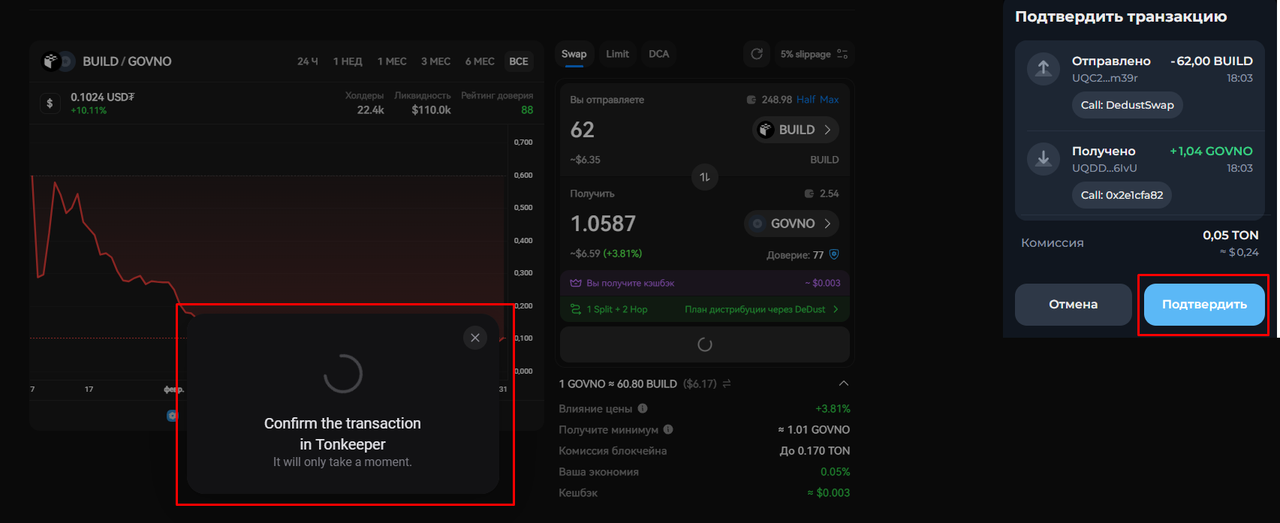This screenshot has height=523, width=1280.
Task: Click the BUILD brick logo in token selector
Action: coord(766,130)
